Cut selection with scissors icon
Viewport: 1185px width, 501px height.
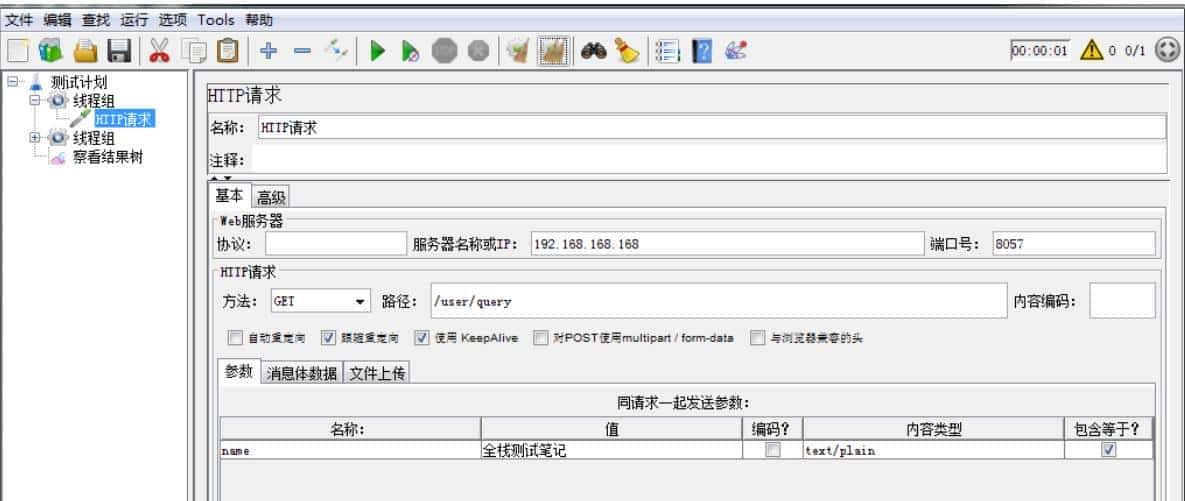click(x=159, y=51)
